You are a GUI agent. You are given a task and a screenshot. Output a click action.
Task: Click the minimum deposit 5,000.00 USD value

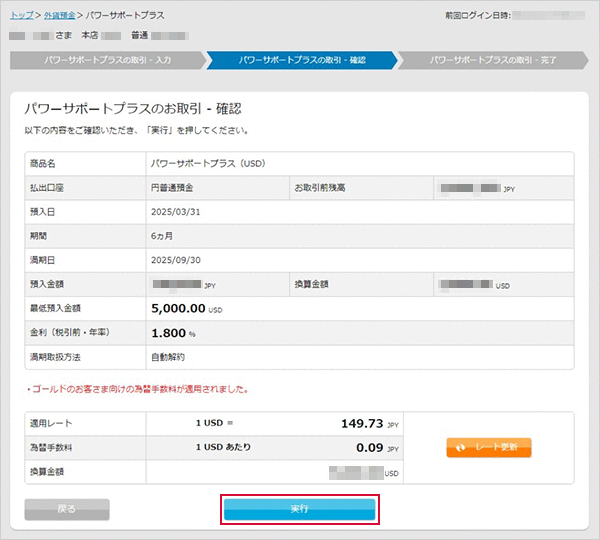tap(186, 309)
